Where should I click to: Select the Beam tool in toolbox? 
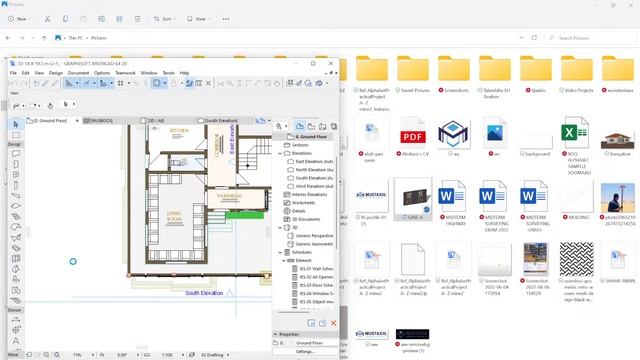pos(16,196)
